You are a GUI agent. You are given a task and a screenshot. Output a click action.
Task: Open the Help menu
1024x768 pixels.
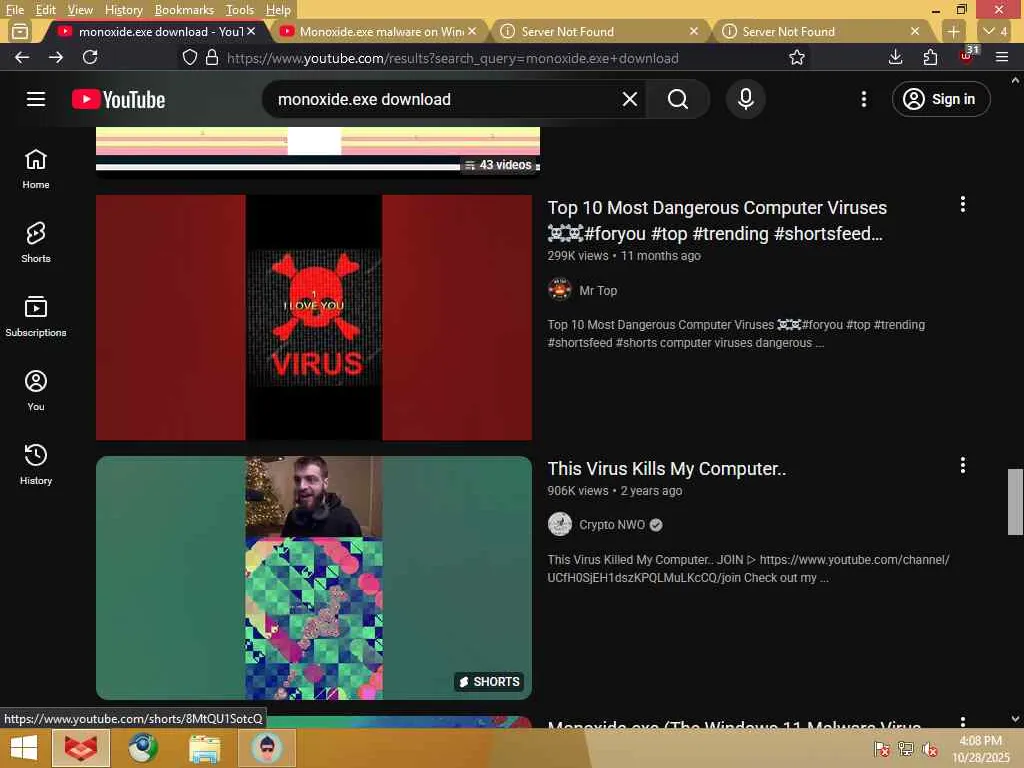278,10
